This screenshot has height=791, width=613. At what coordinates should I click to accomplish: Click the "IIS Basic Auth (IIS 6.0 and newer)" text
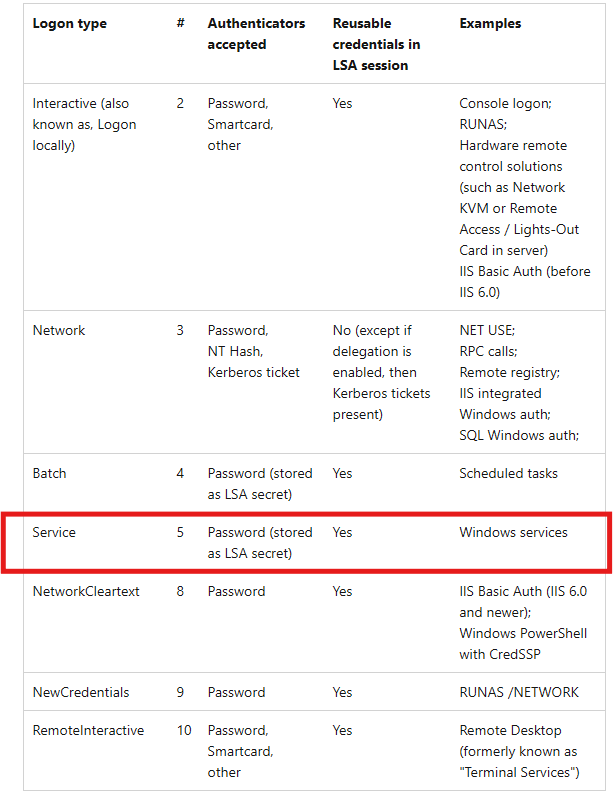[524, 601]
